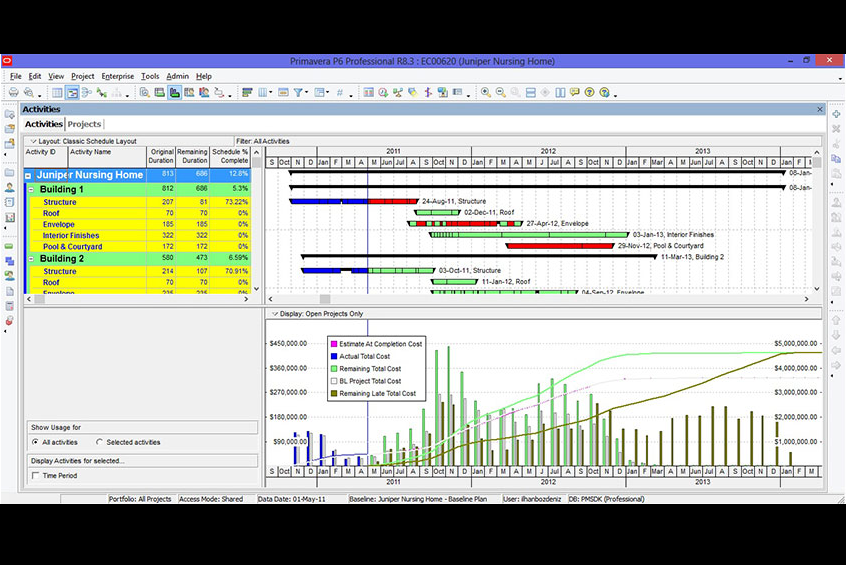Collapse the Juniper Nursing Home group
Viewport: 846px width, 565px height.
click(28, 175)
